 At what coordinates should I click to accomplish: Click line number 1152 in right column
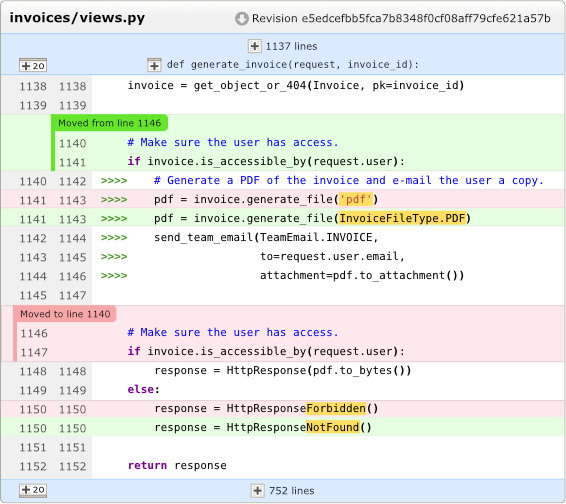tap(73, 466)
